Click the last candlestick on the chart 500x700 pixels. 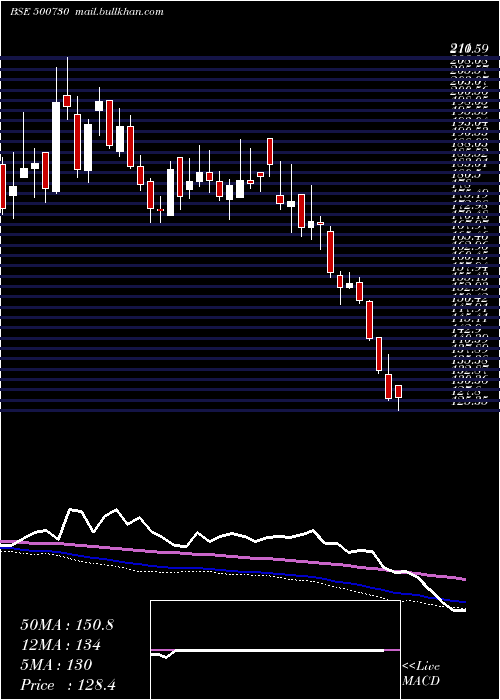[398, 392]
